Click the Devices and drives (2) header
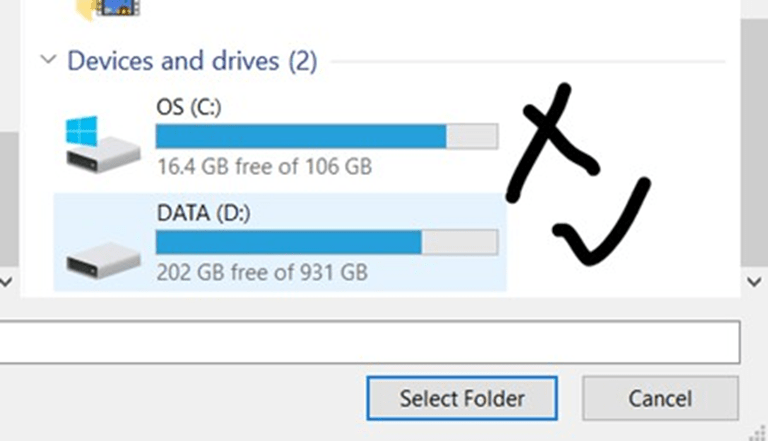Screen dimensions: 768x441 (191, 61)
